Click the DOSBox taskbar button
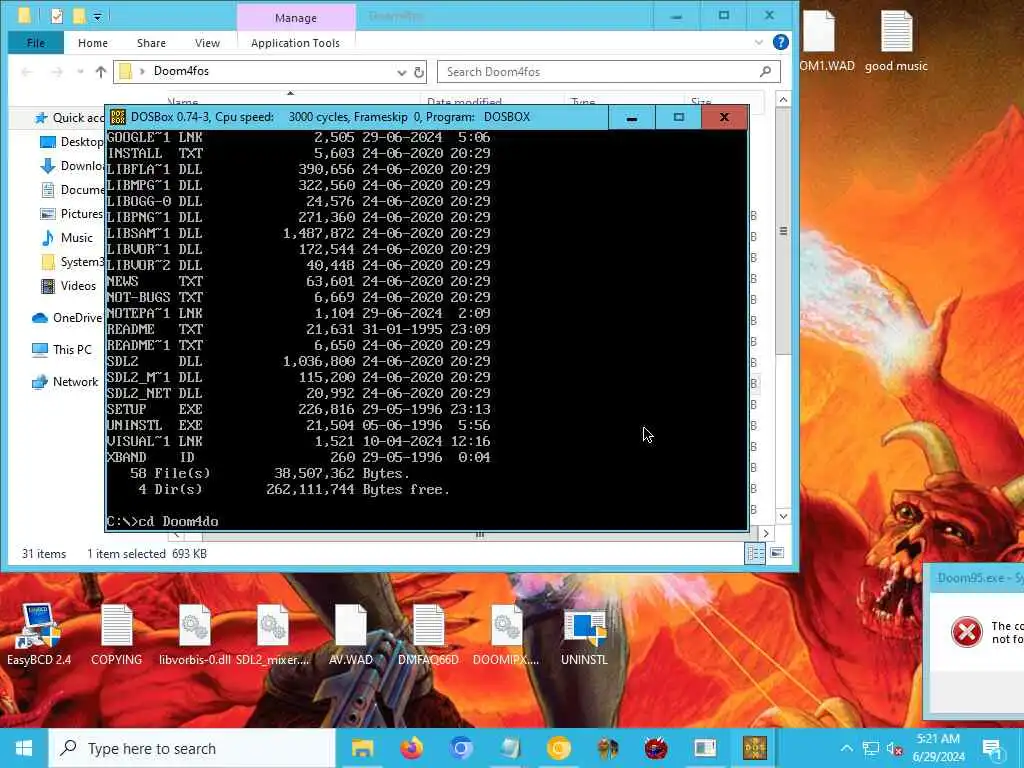 click(755, 748)
